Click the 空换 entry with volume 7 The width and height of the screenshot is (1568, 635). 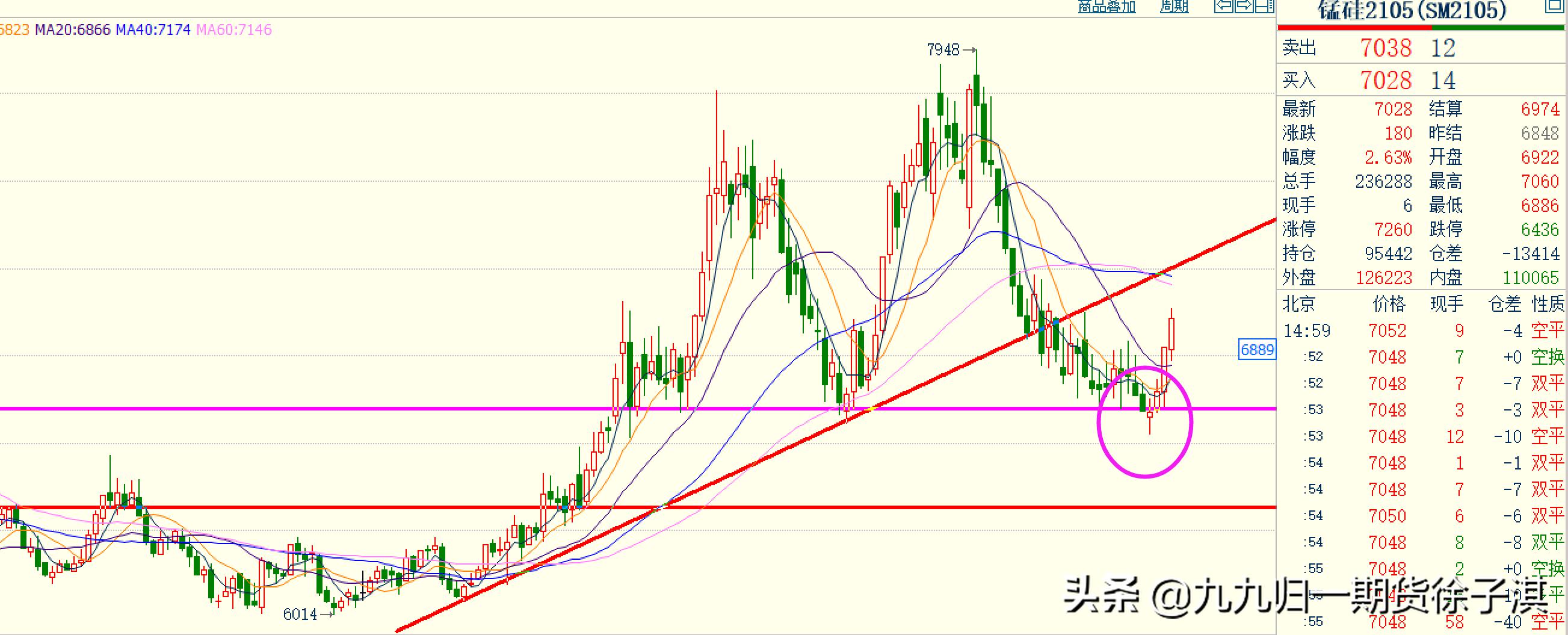click(1548, 357)
